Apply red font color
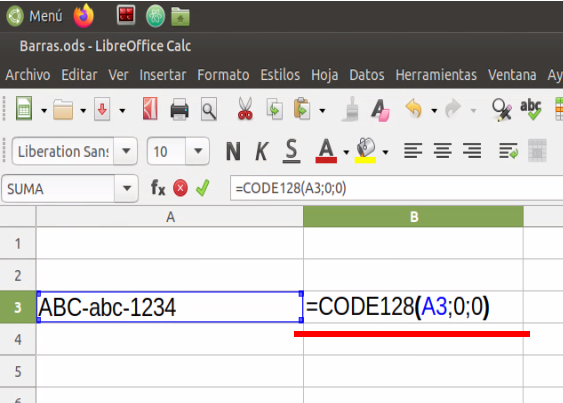 tap(326, 151)
